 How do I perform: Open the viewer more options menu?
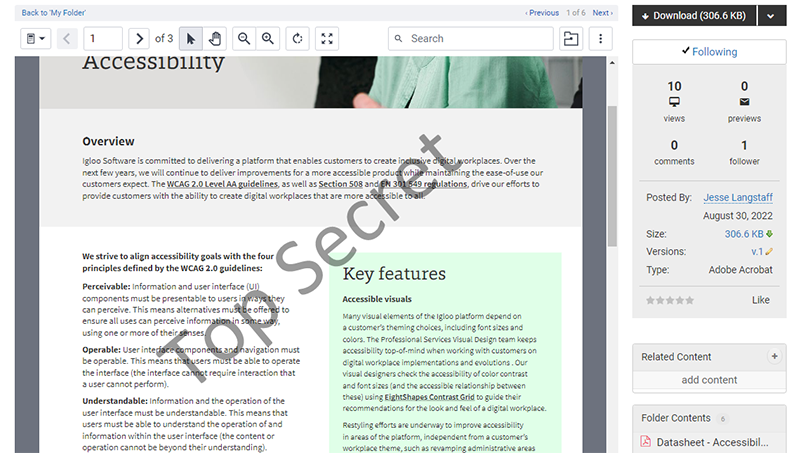coord(601,39)
